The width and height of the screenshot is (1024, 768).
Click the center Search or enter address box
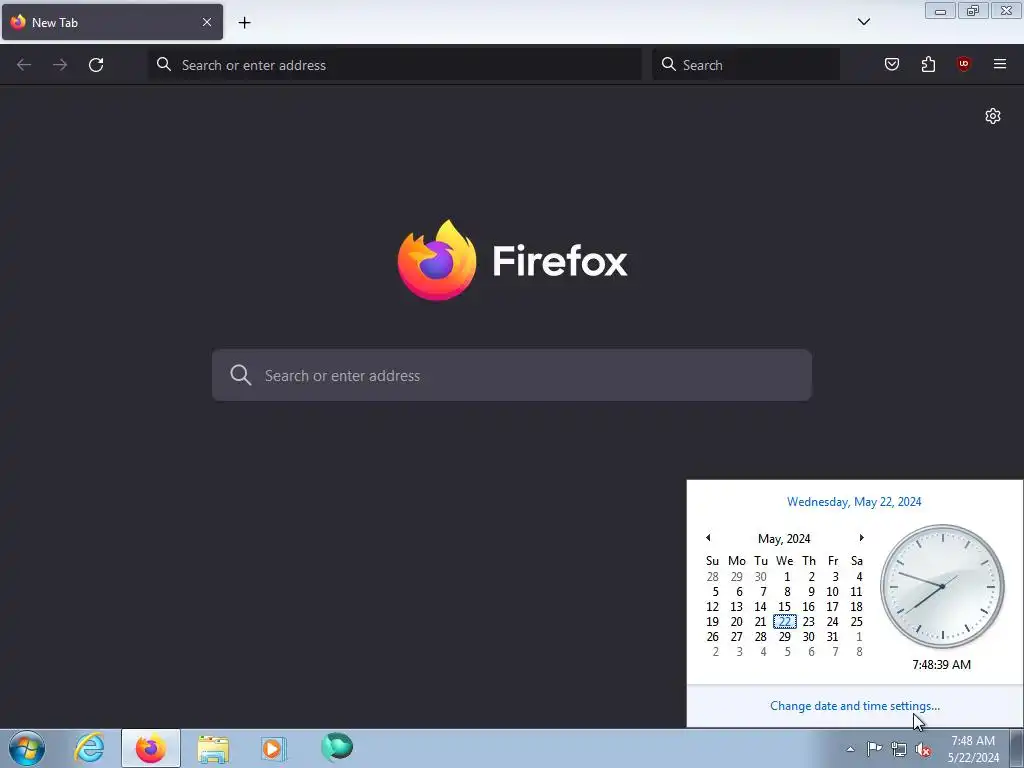pos(512,375)
